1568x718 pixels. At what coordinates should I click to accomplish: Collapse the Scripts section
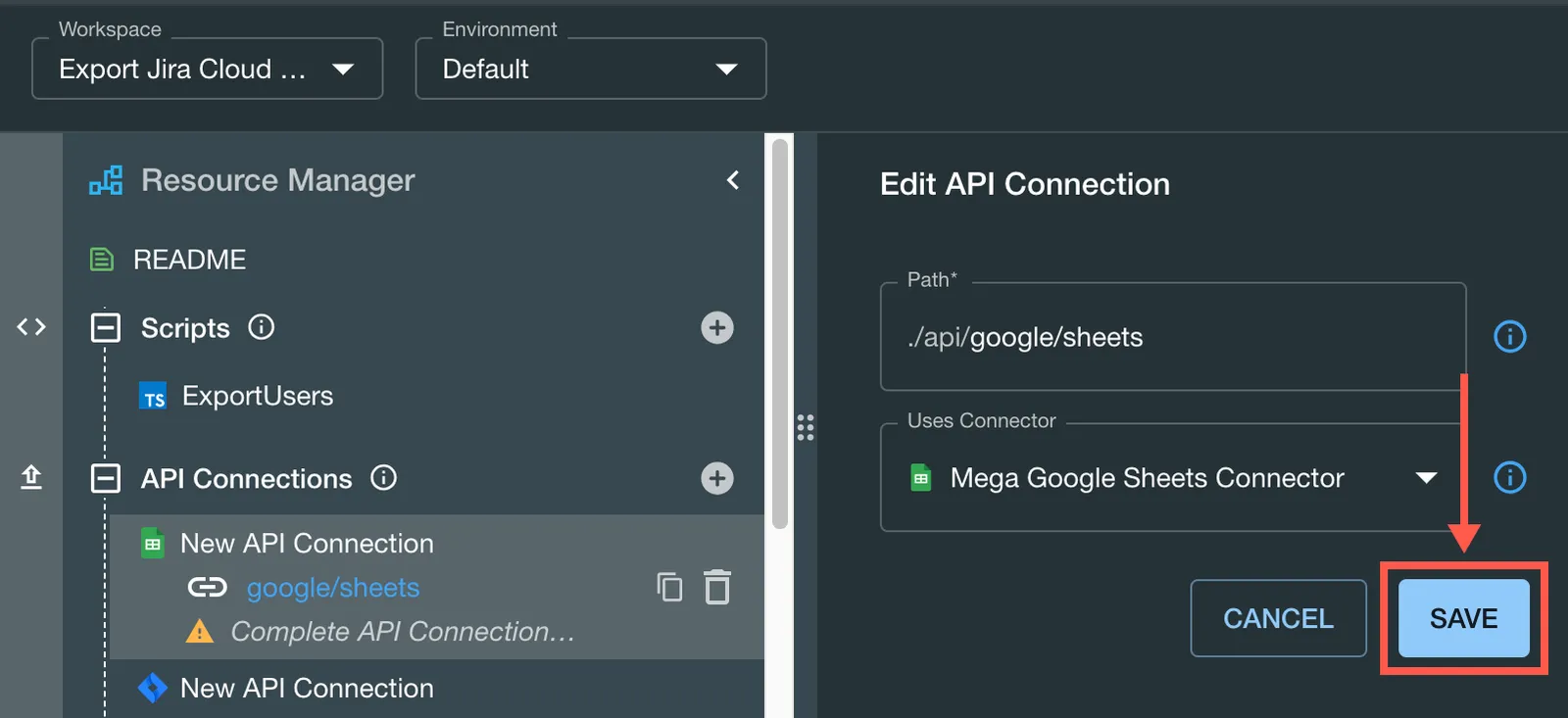106,327
